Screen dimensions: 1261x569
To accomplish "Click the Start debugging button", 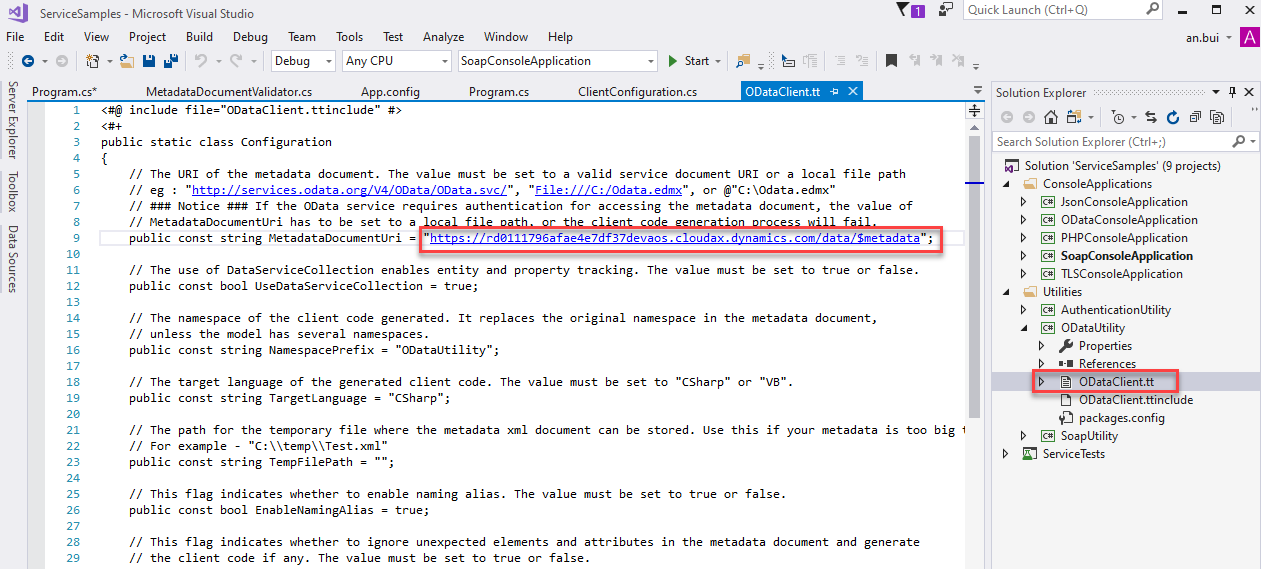I will coord(688,61).
